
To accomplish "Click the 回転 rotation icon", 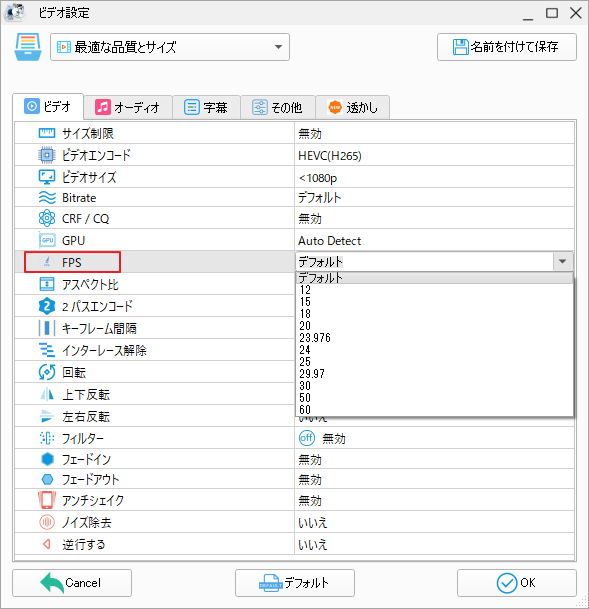I will [x=47, y=372].
